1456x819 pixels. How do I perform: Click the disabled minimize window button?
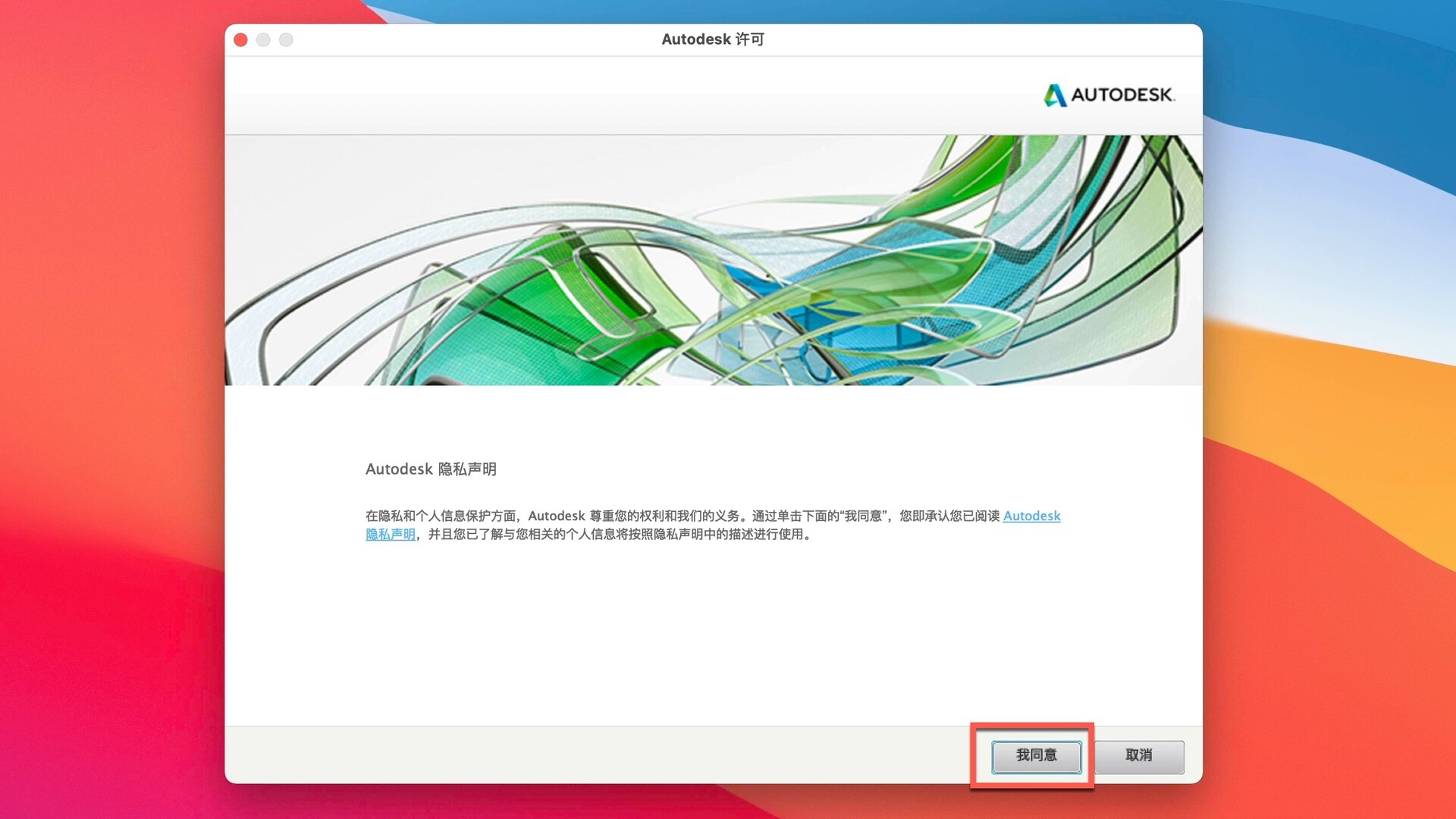tap(263, 39)
